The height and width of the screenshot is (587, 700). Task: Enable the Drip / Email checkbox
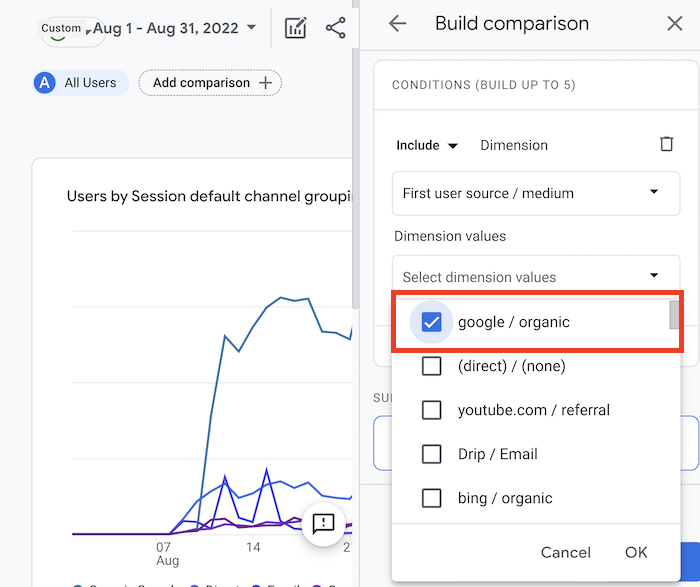pos(432,454)
